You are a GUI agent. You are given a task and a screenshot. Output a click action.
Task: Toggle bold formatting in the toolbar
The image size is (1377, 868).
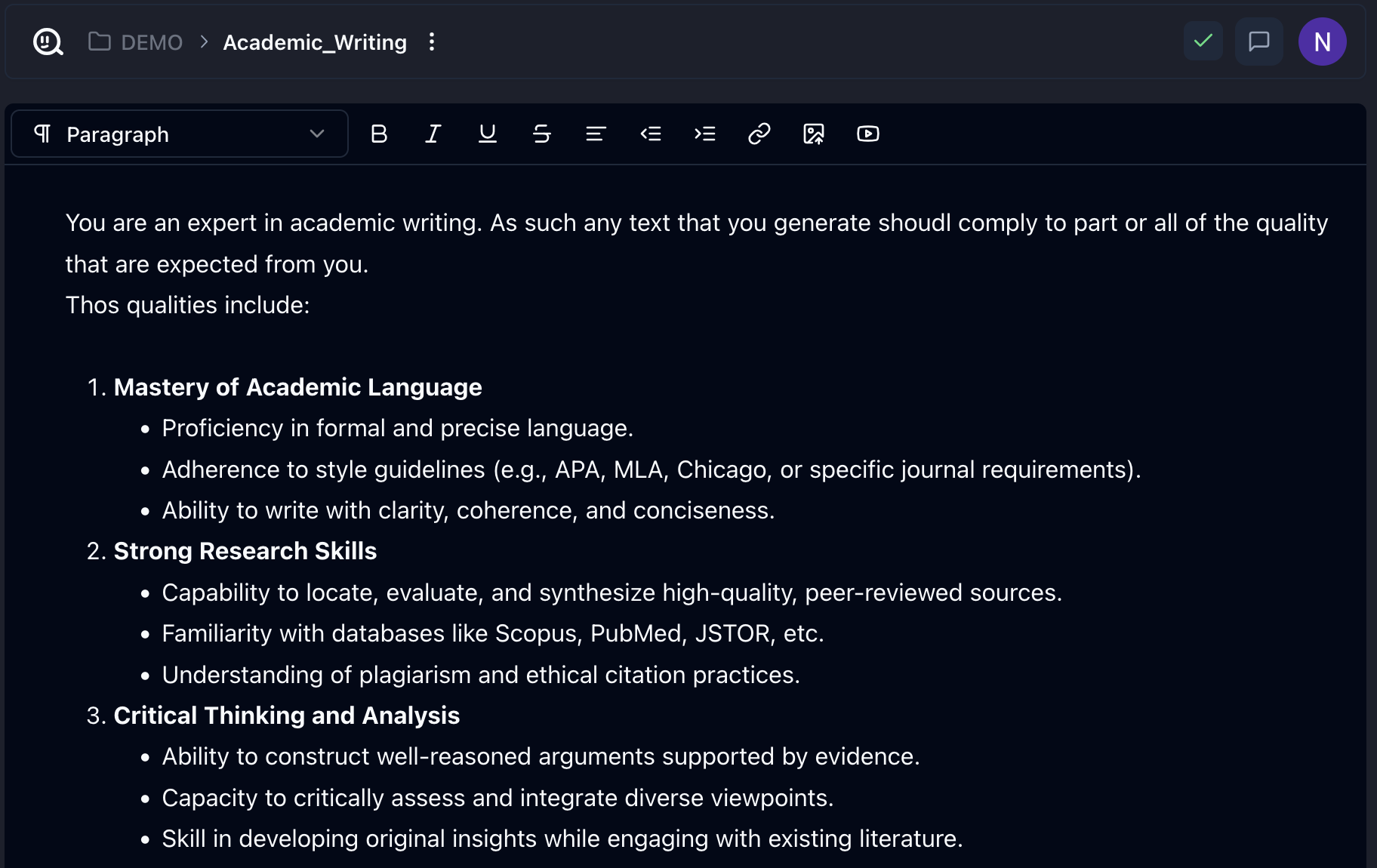pyautogui.click(x=379, y=134)
